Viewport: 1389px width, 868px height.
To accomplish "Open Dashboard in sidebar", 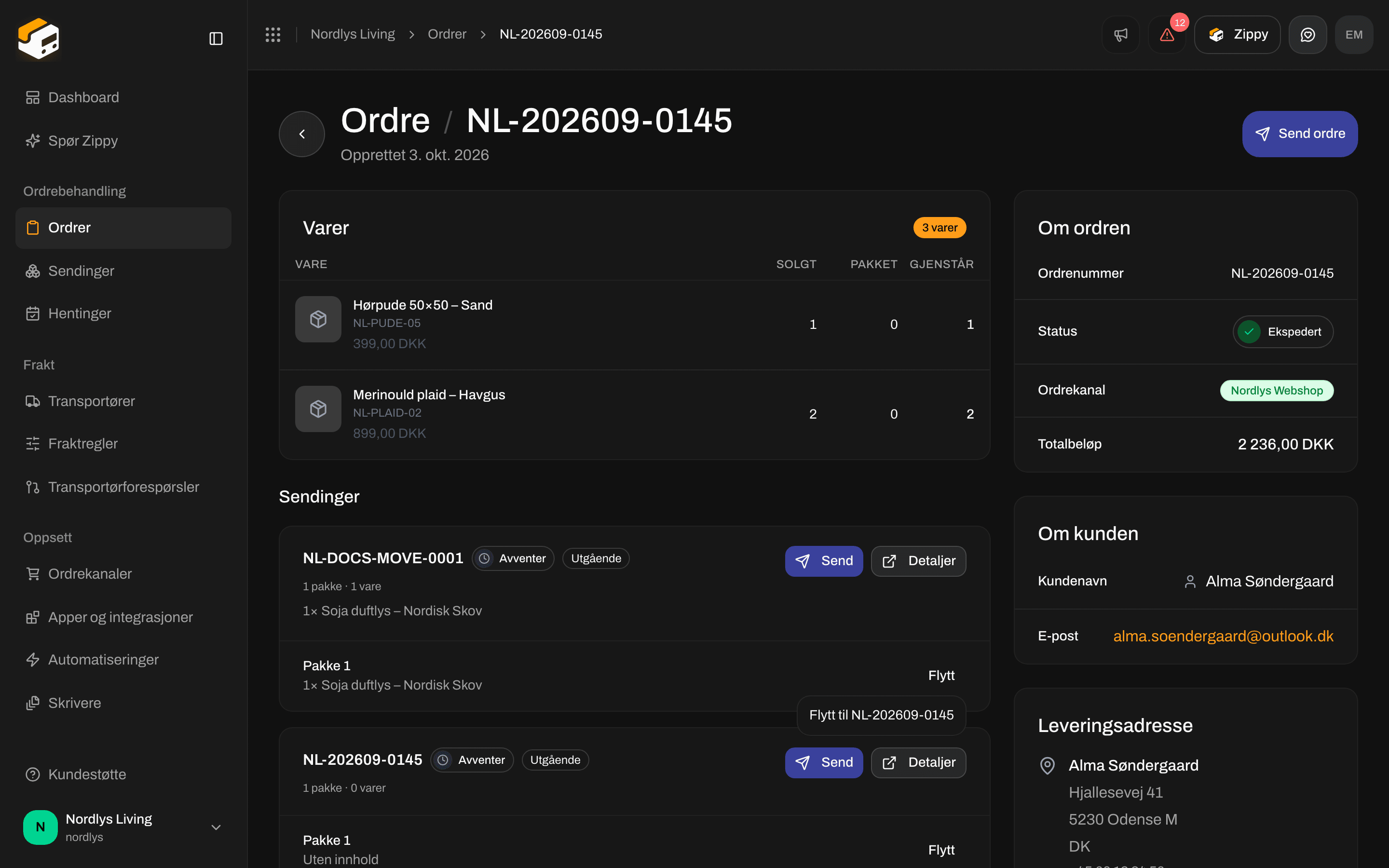I will pos(123,97).
